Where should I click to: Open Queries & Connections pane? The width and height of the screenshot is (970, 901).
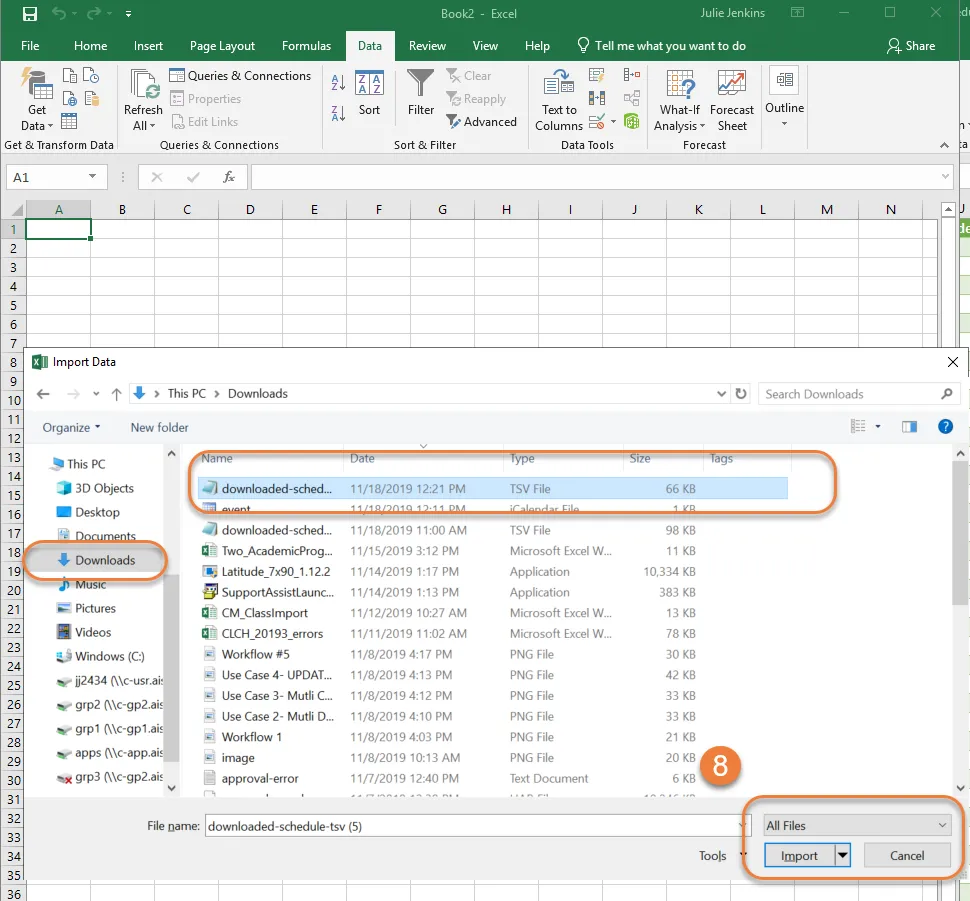point(240,75)
